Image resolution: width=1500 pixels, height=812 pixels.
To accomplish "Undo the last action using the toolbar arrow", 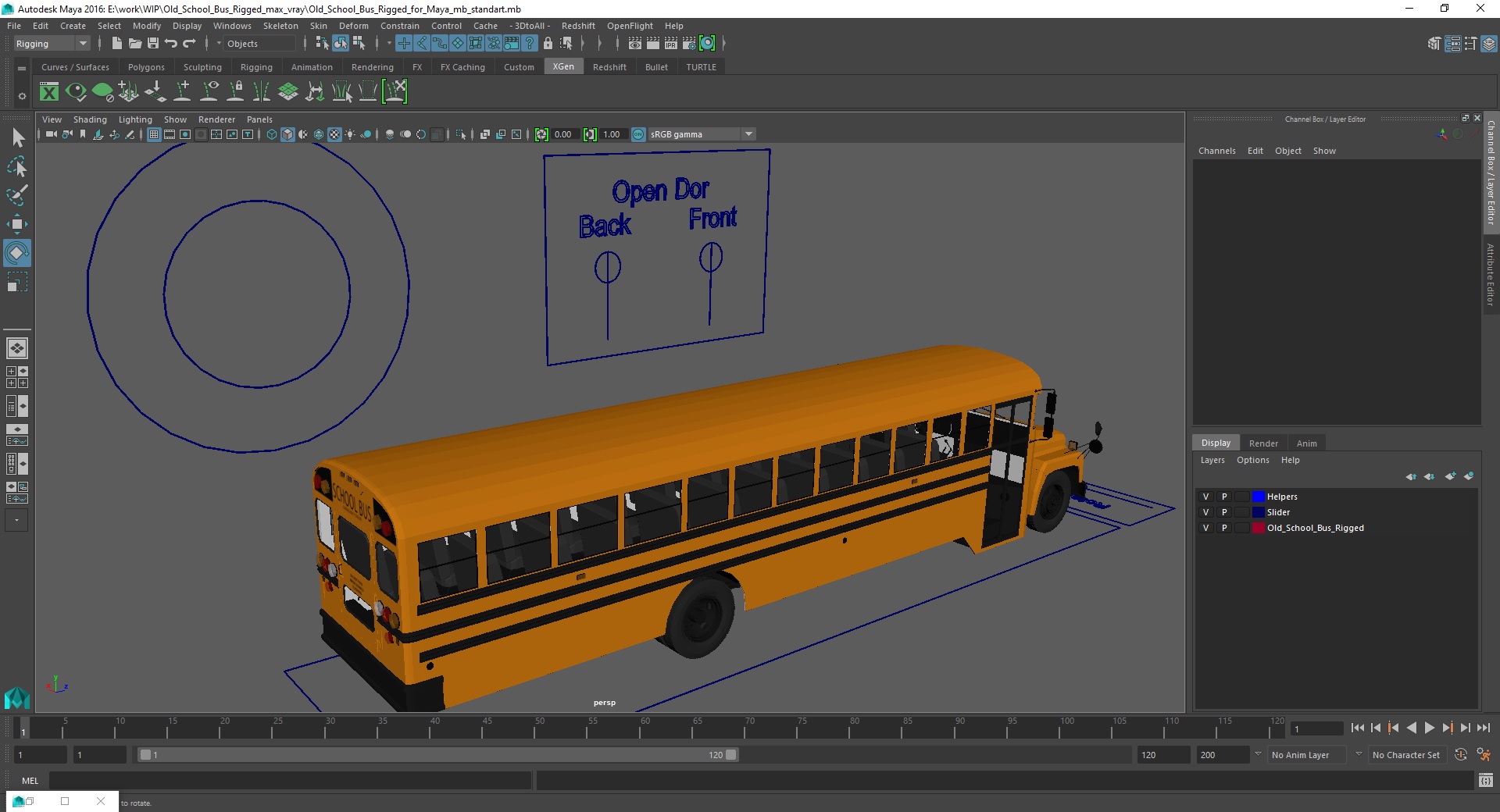I will click(171, 44).
